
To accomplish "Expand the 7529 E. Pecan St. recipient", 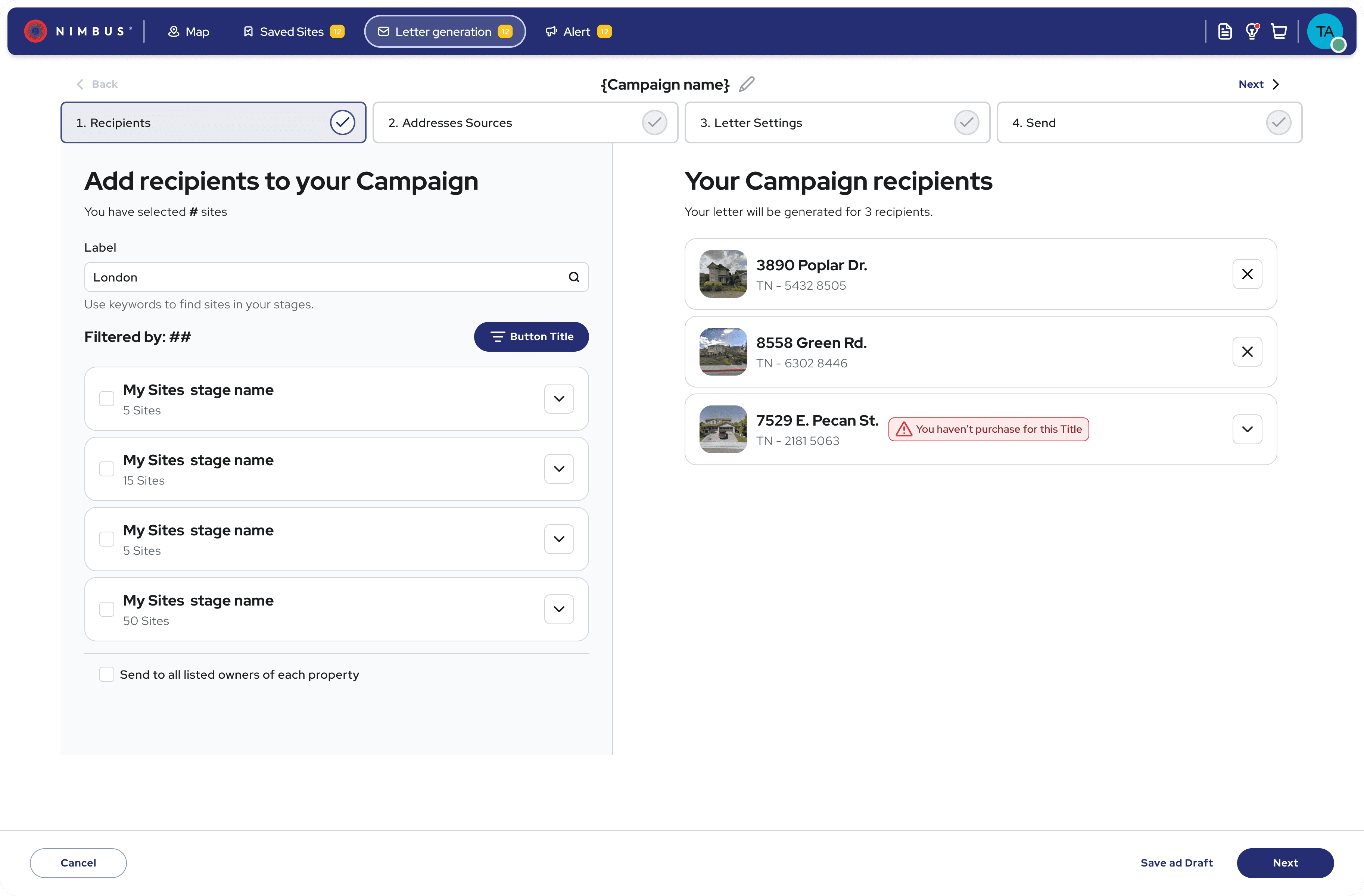I will pos(1247,429).
